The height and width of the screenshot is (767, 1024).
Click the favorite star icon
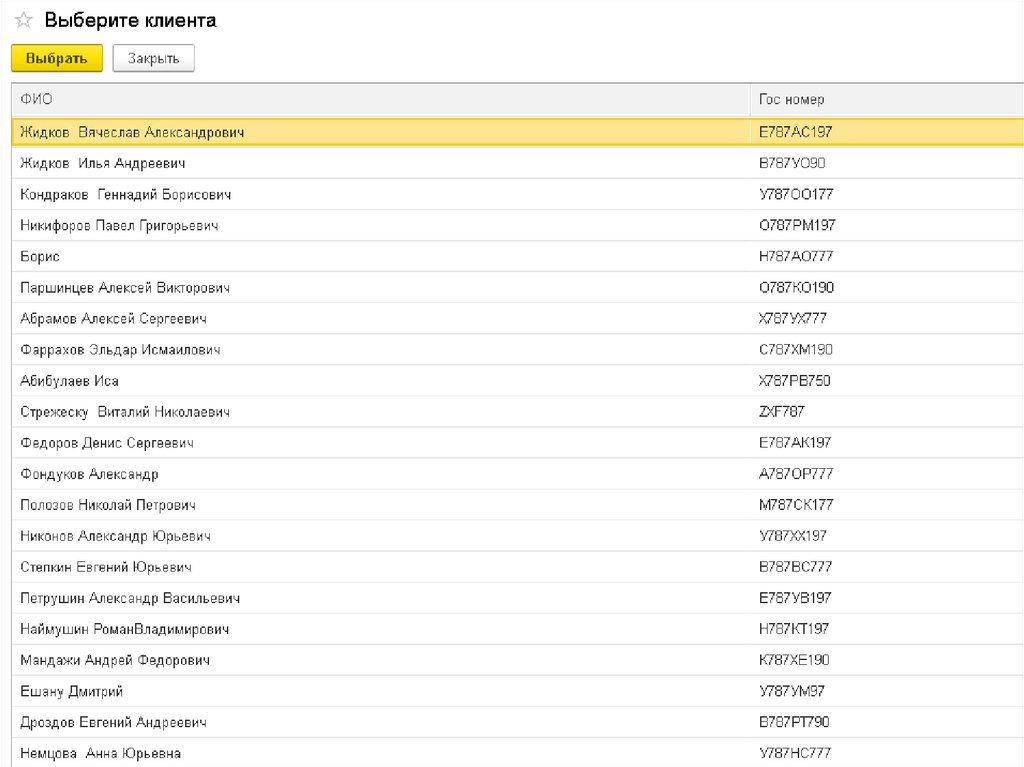23,21
